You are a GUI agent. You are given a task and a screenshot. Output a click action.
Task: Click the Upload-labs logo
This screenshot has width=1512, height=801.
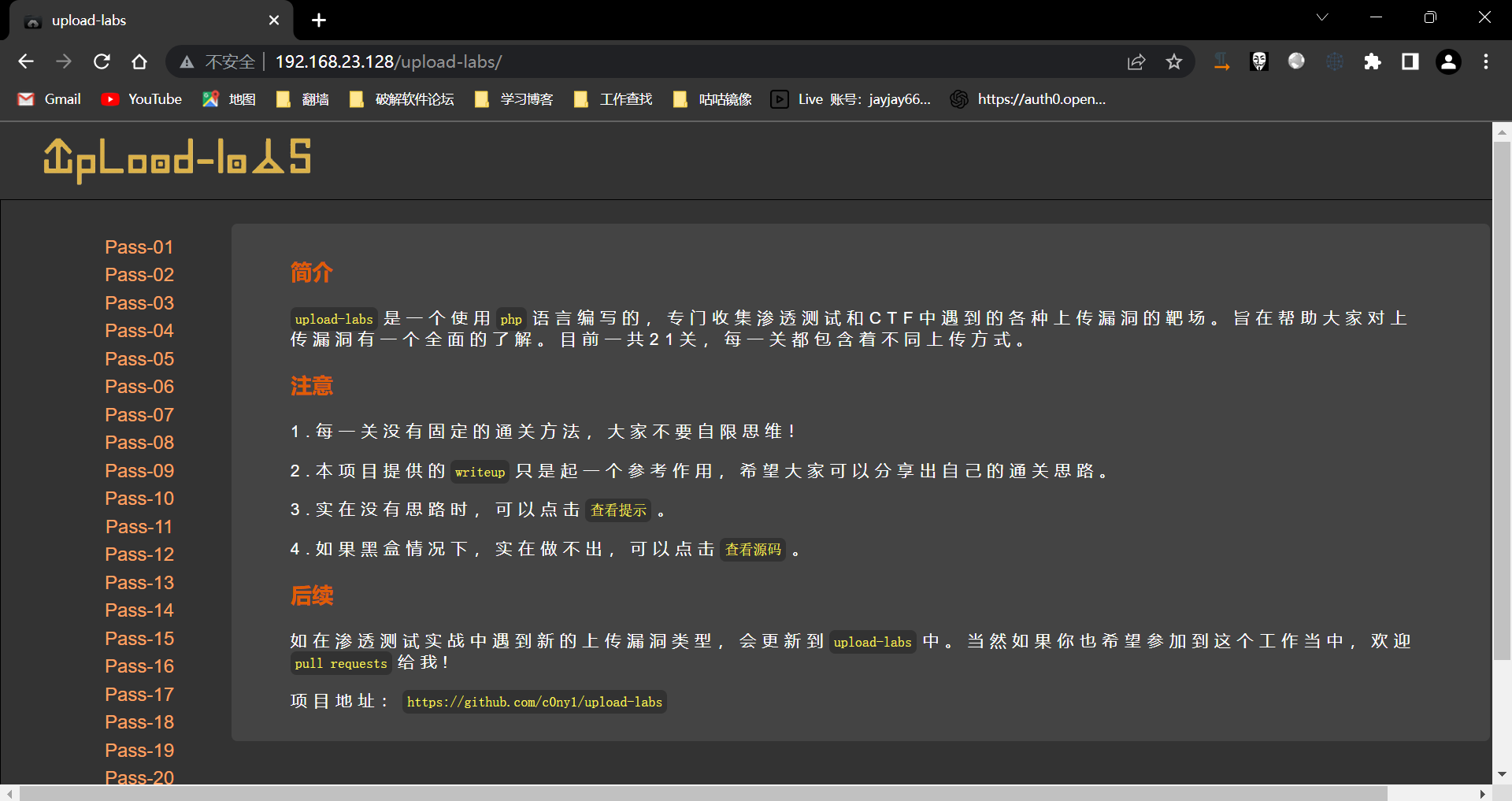177,160
